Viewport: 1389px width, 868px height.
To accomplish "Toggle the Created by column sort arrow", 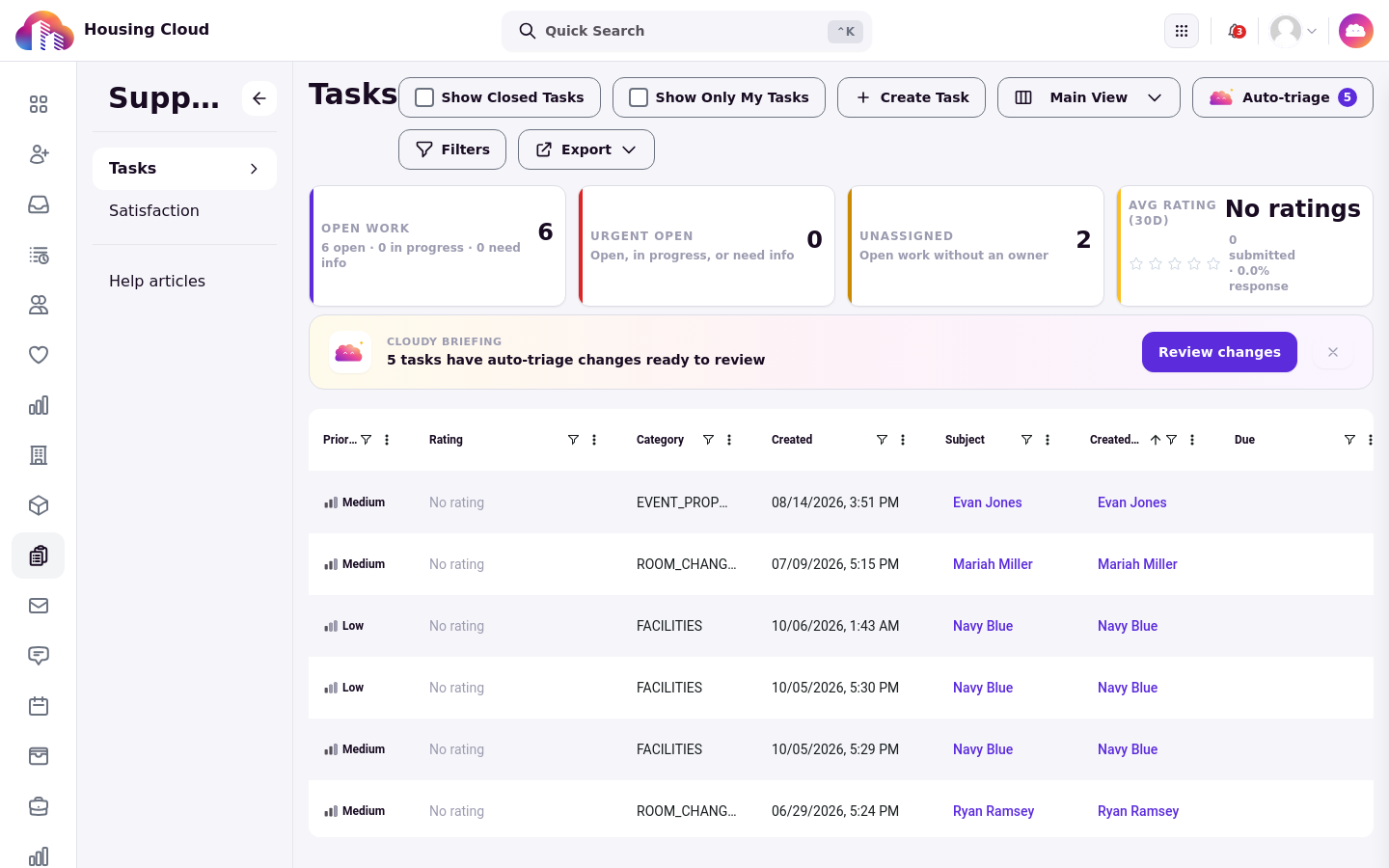I will 1155,440.
